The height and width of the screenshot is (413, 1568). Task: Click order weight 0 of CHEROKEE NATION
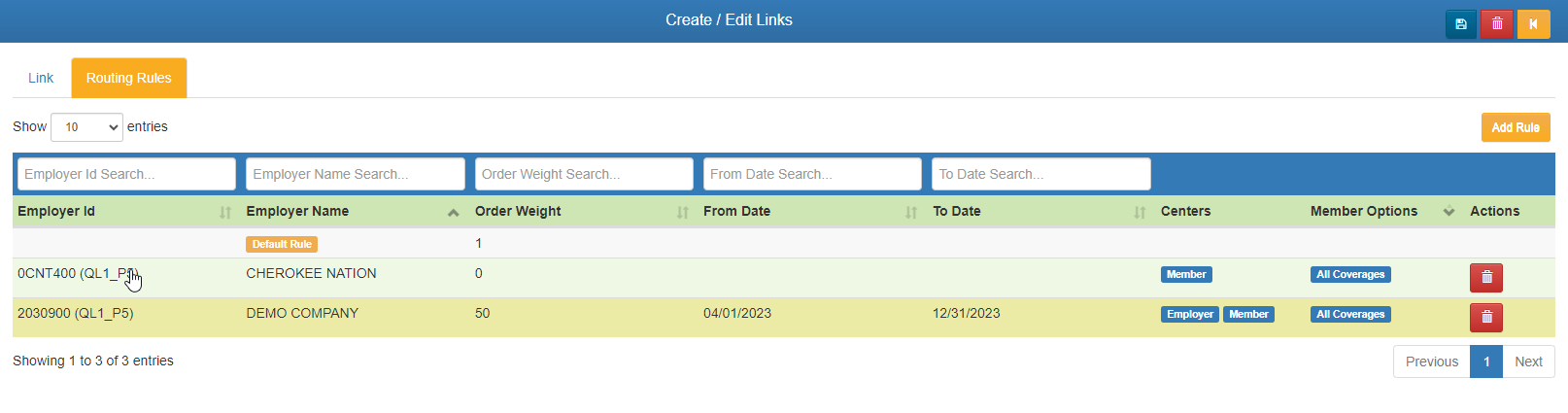[479, 274]
